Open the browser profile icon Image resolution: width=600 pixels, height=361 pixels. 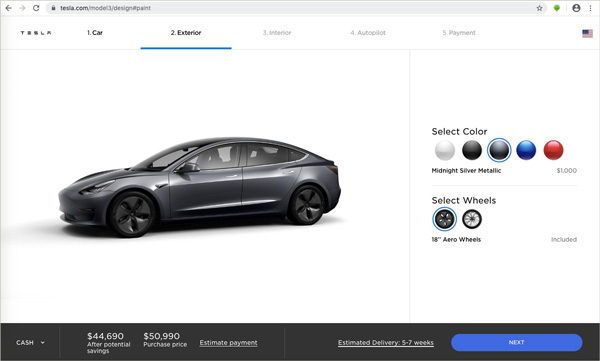point(576,8)
